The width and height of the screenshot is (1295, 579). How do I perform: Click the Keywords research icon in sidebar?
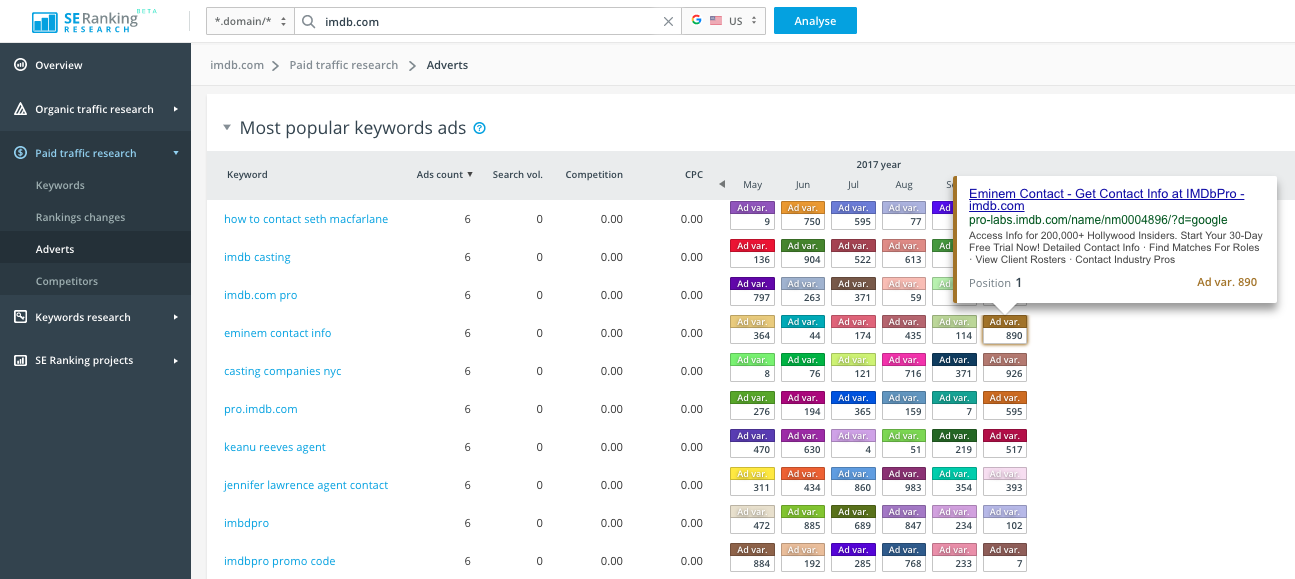20,317
